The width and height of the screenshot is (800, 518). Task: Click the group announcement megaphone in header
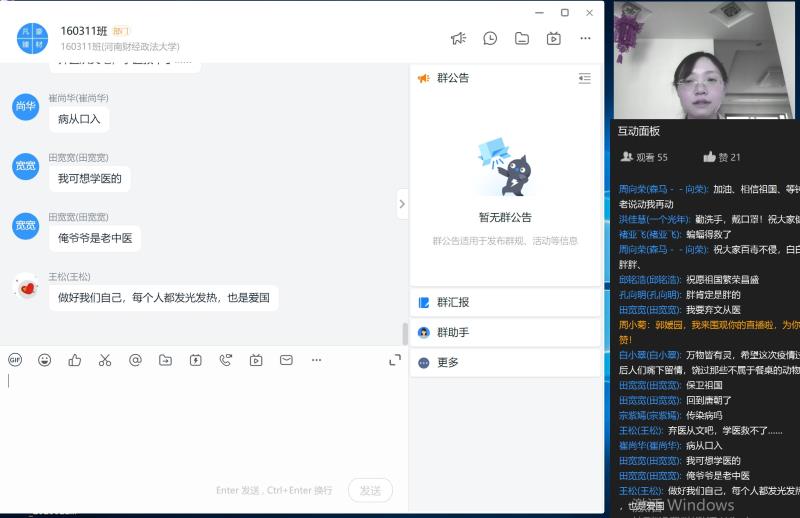click(x=458, y=39)
